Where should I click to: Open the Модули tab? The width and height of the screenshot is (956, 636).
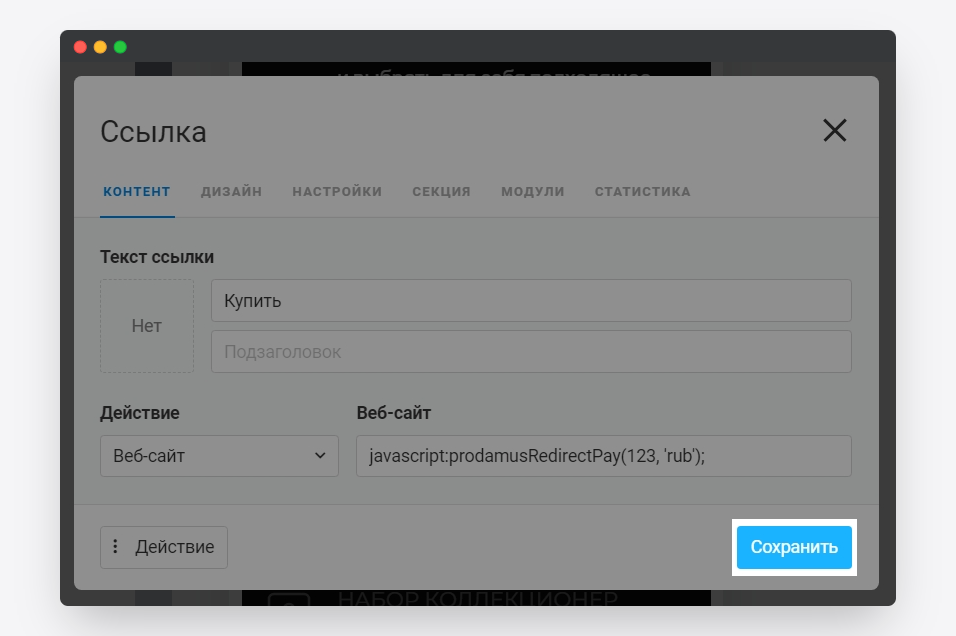tap(532, 192)
